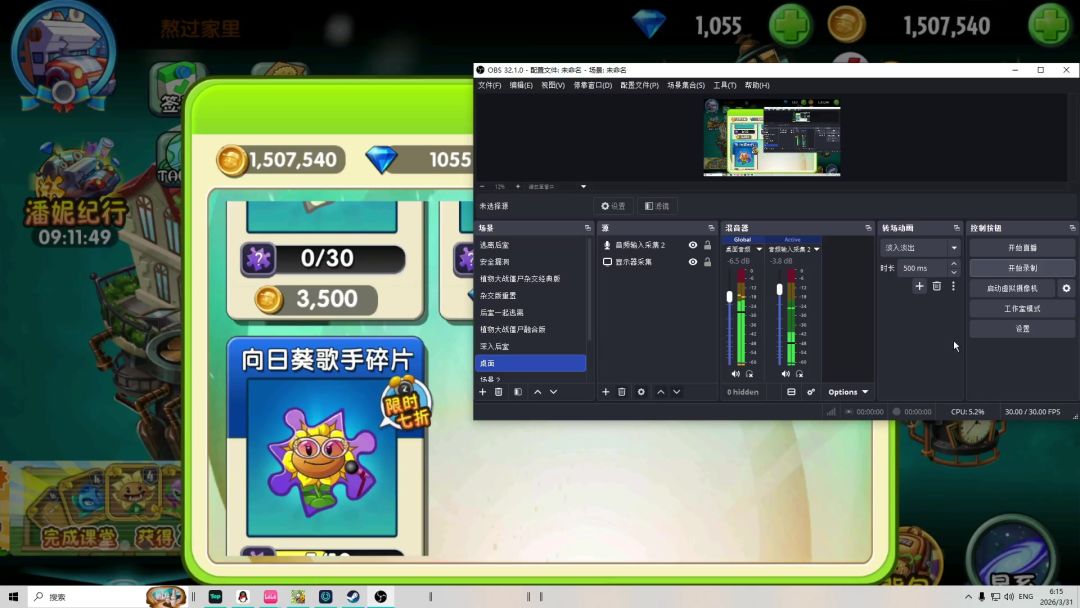Mute the 桌面音频 desktop audio channel
Screen dimensions: 1080x608
pos(735,374)
